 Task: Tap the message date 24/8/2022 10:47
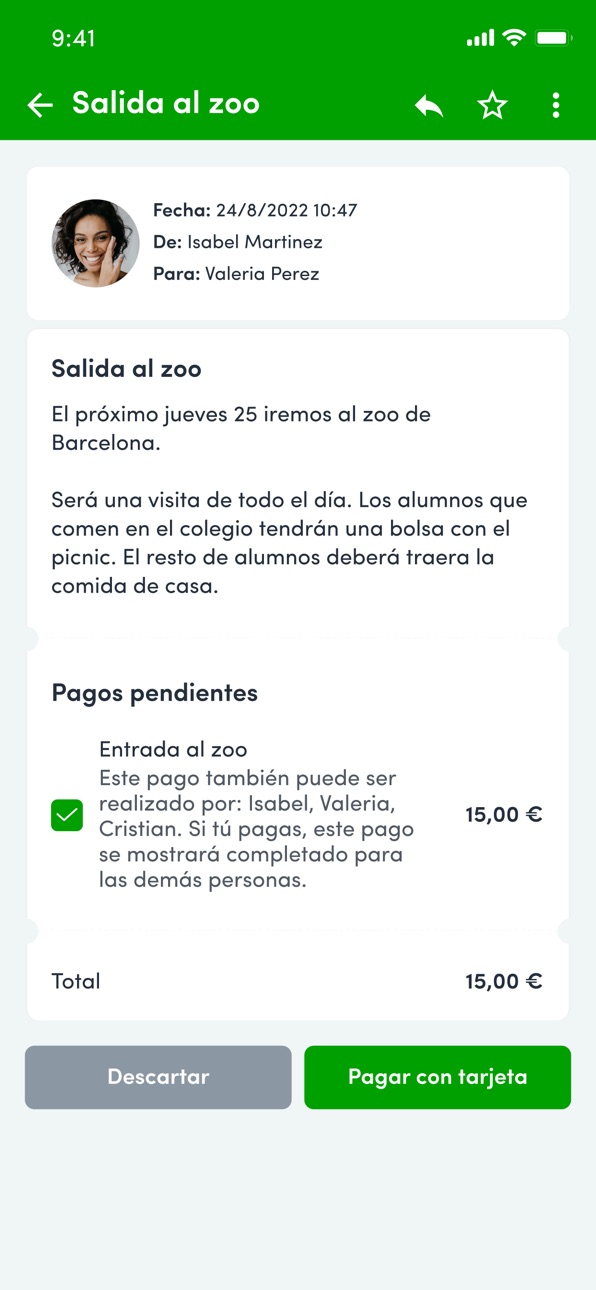coord(286,210)
